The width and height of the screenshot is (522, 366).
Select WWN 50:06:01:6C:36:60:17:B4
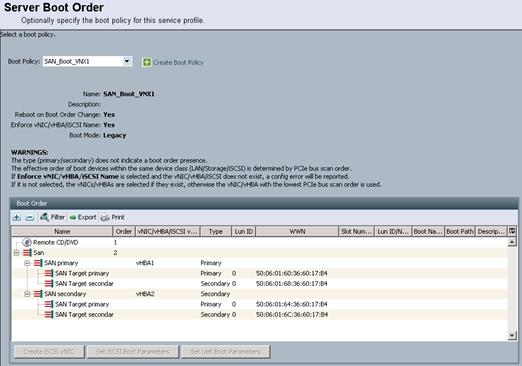292,315
